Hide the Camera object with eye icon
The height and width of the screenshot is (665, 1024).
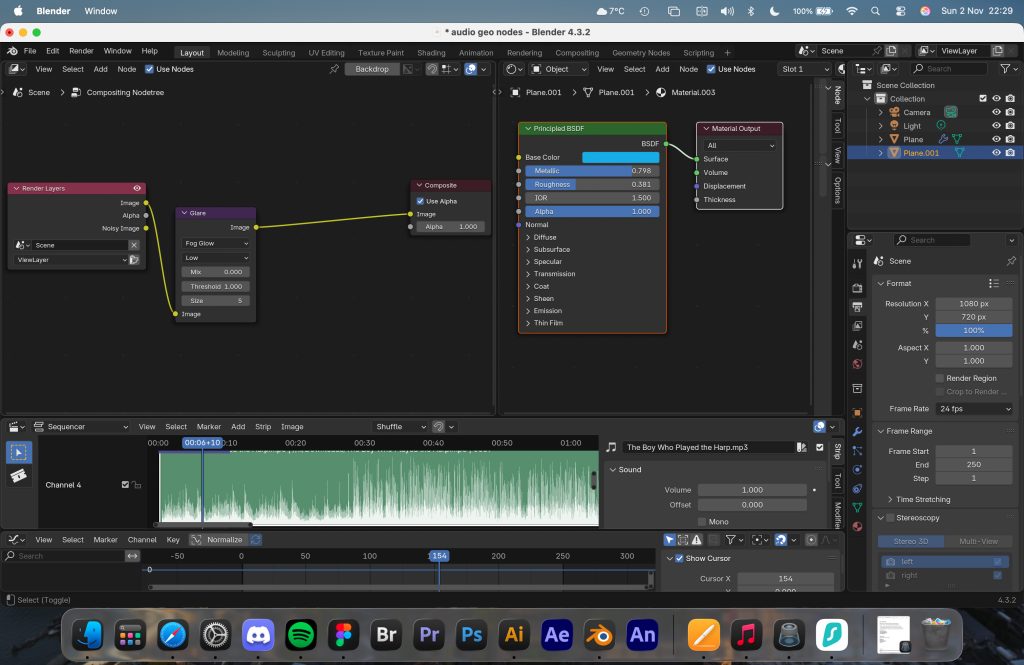pyautogui.click(x=996, y=113)
